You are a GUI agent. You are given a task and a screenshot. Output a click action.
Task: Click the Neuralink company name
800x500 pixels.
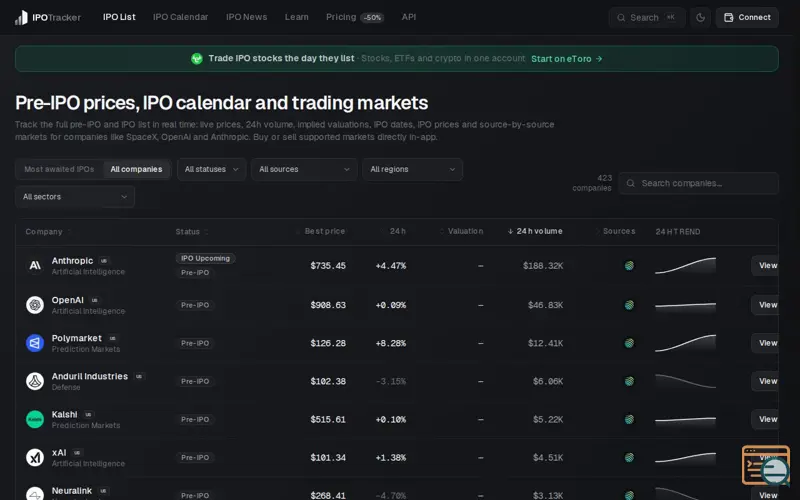pos(72,491)
